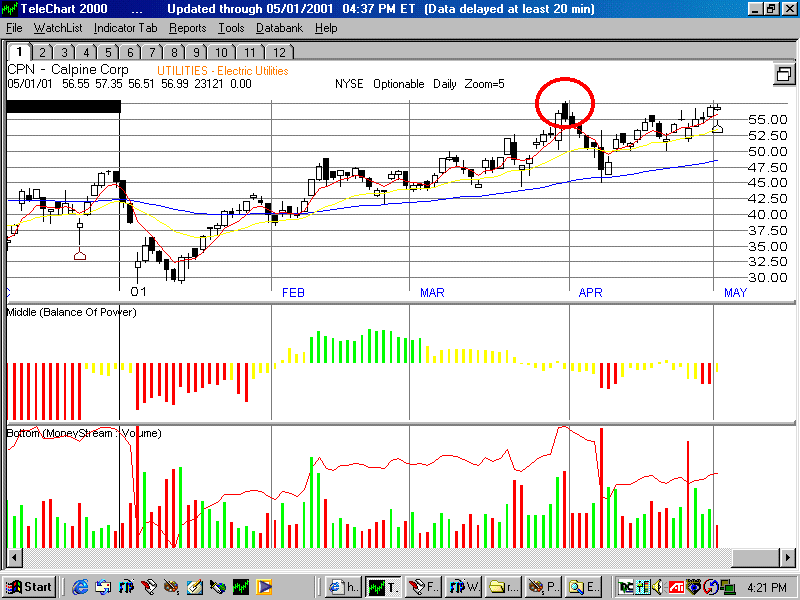
Task: Switch to chart tab 5
Action: [109, 53]
